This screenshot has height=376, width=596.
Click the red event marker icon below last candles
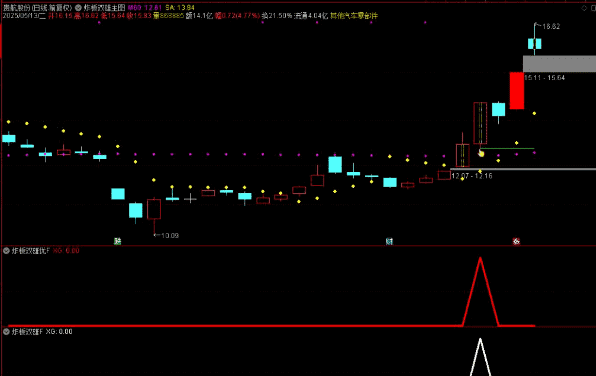(516, 241)
